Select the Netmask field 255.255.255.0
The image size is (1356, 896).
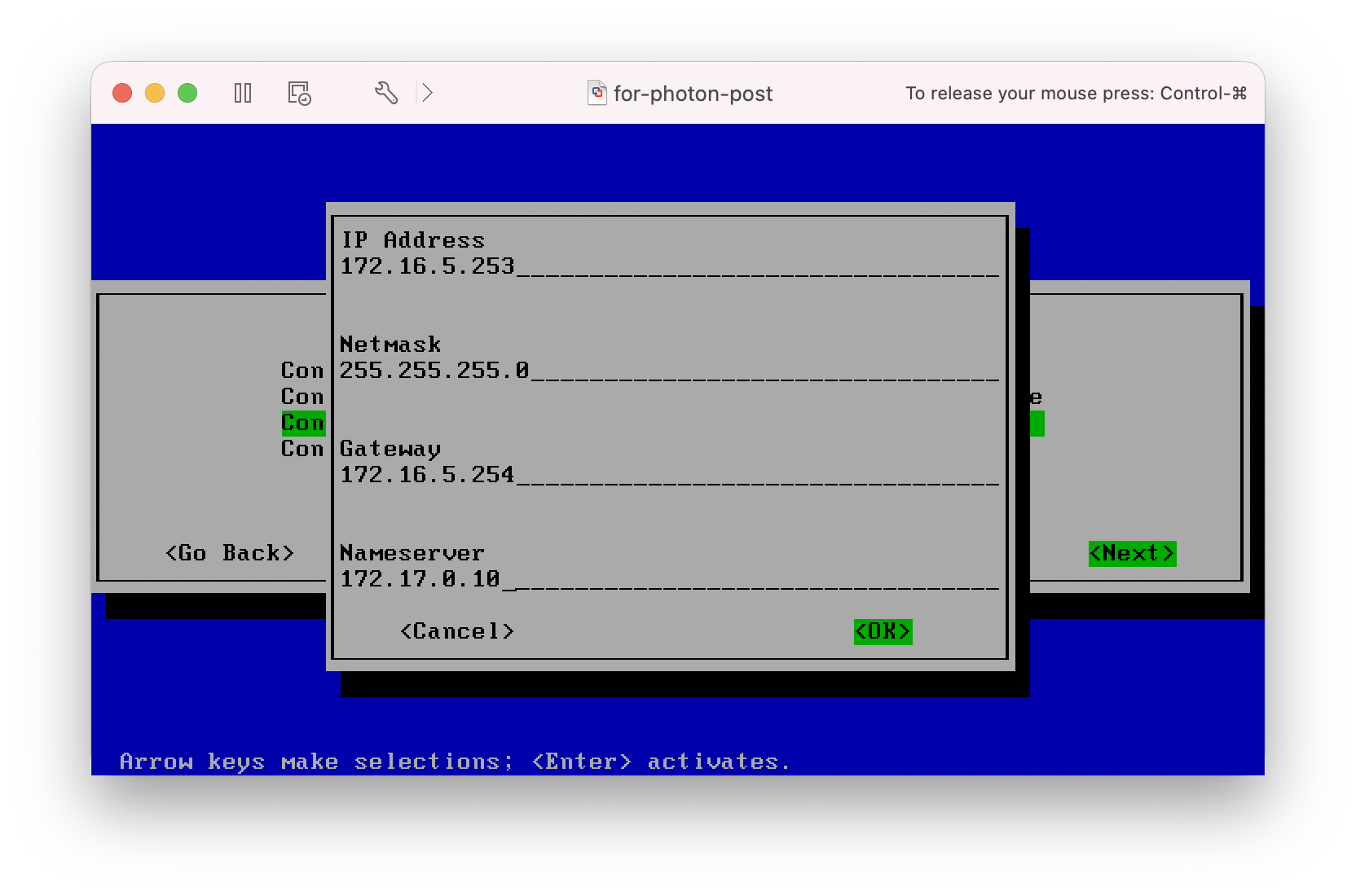[x=668, y=371]
